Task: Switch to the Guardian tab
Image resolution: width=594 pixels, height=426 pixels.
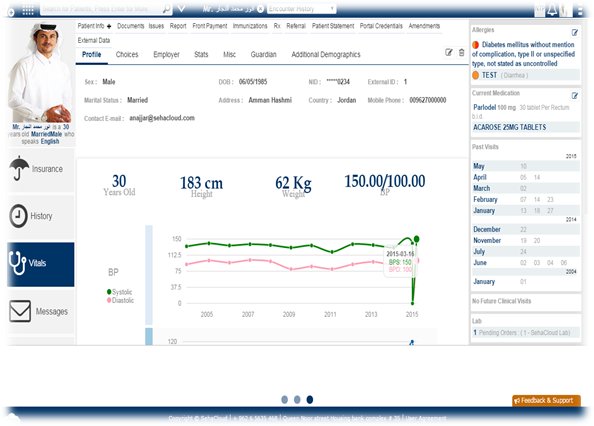Action: tap(263, 55)
